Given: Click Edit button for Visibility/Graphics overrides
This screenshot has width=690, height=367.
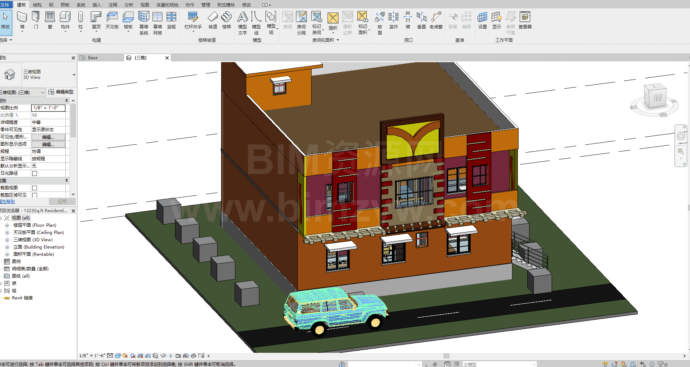Looking at the screenshot, I should pyautogui.click(x=48, y=137).
